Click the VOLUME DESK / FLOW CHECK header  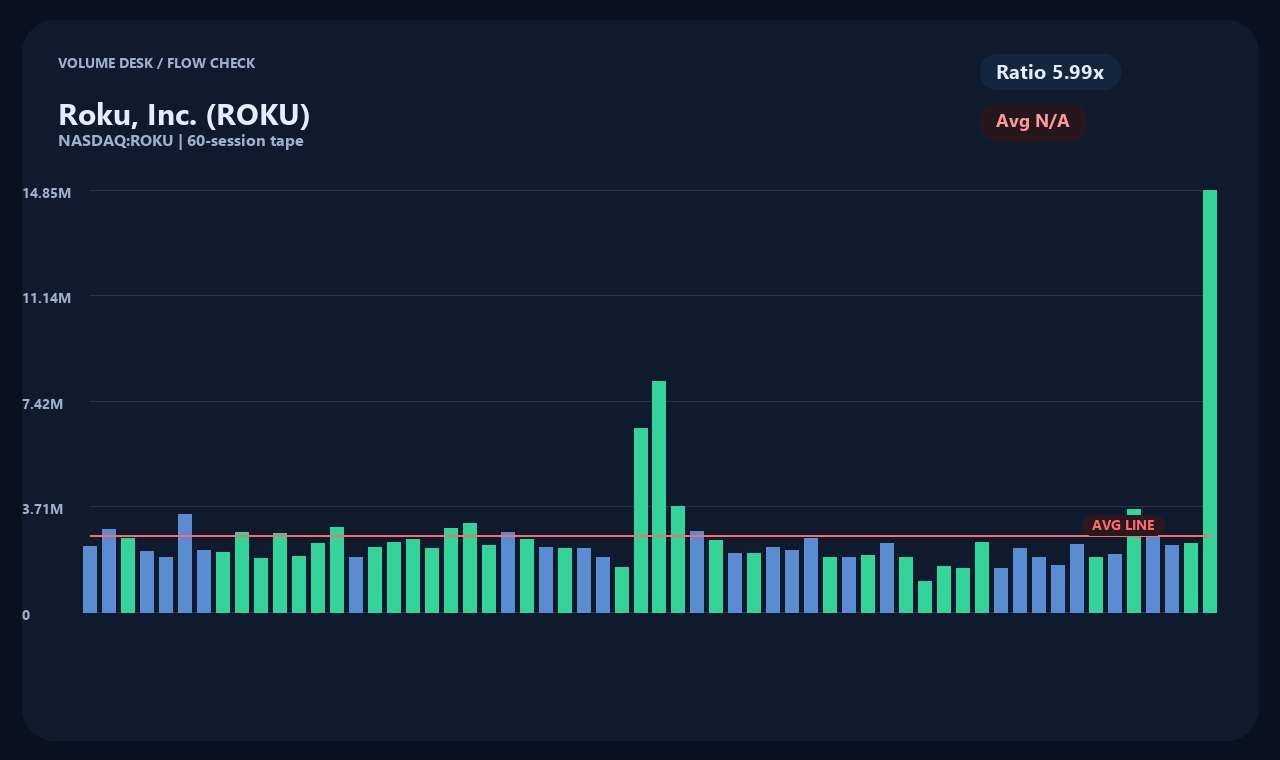point(156,63)
